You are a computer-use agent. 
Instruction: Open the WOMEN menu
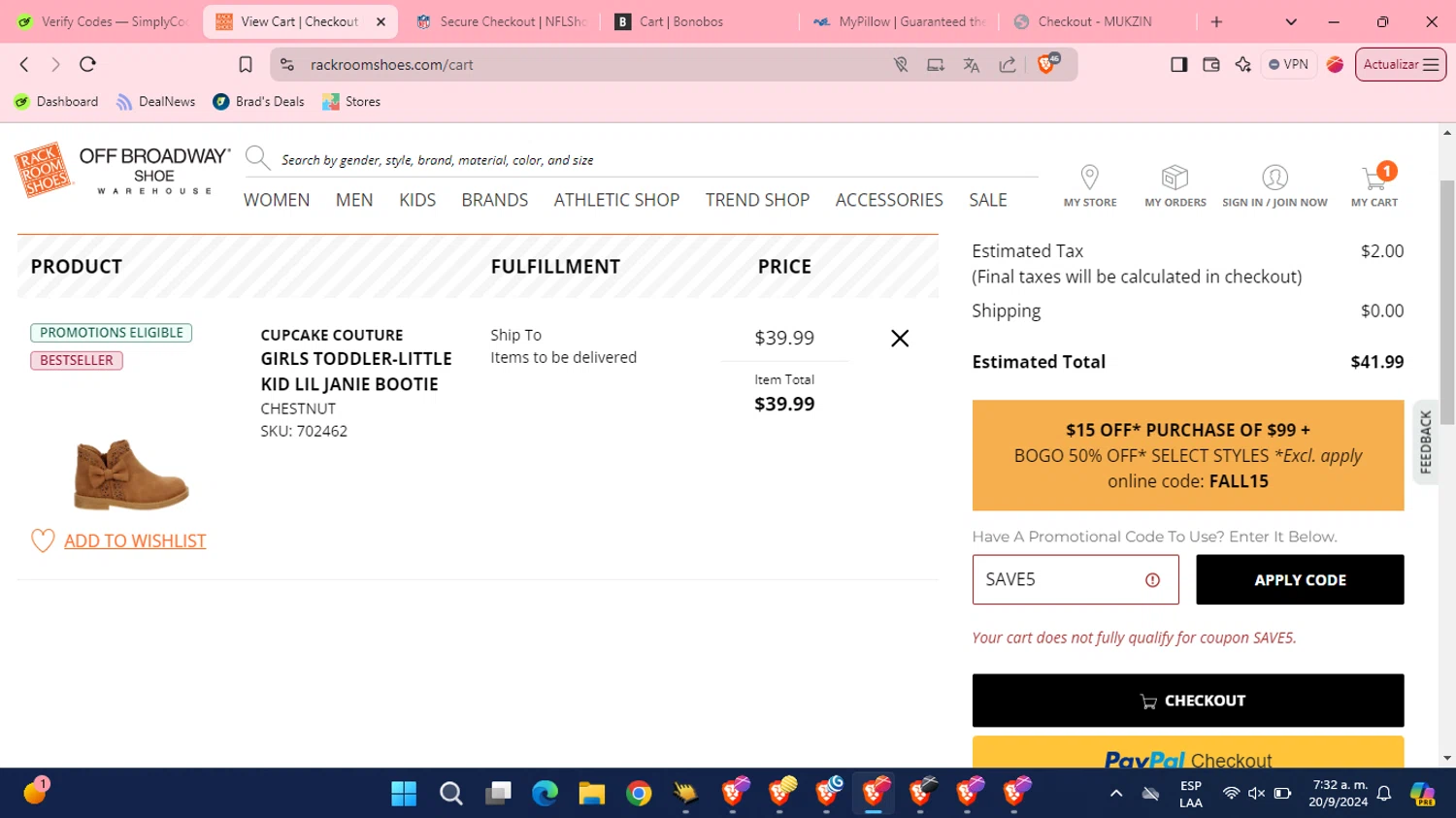pyautogui.click(x=277, y=200)
